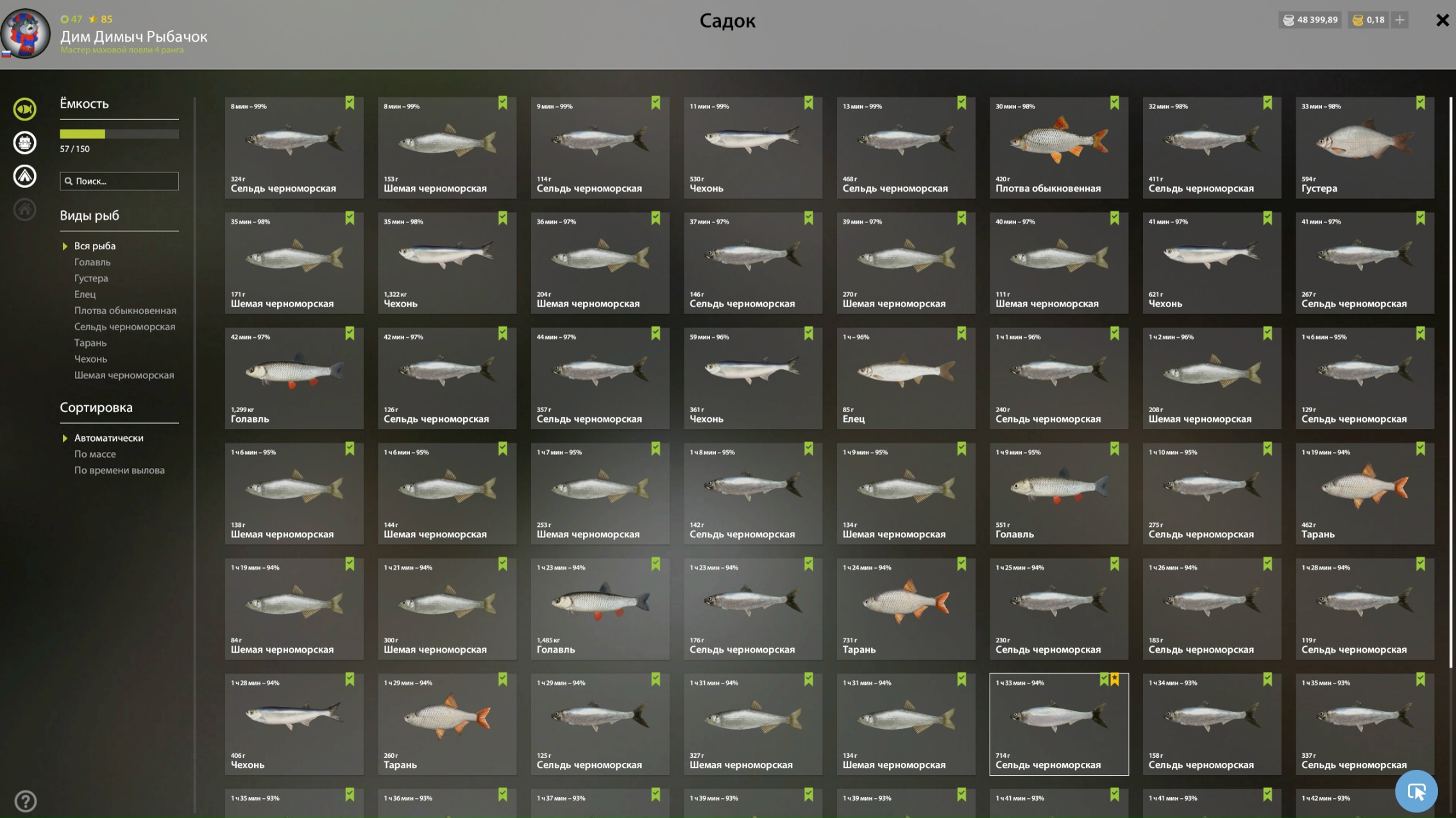Click the Поиск search field
Screen dimensions: 1456x818
click(x=119, y=181)
